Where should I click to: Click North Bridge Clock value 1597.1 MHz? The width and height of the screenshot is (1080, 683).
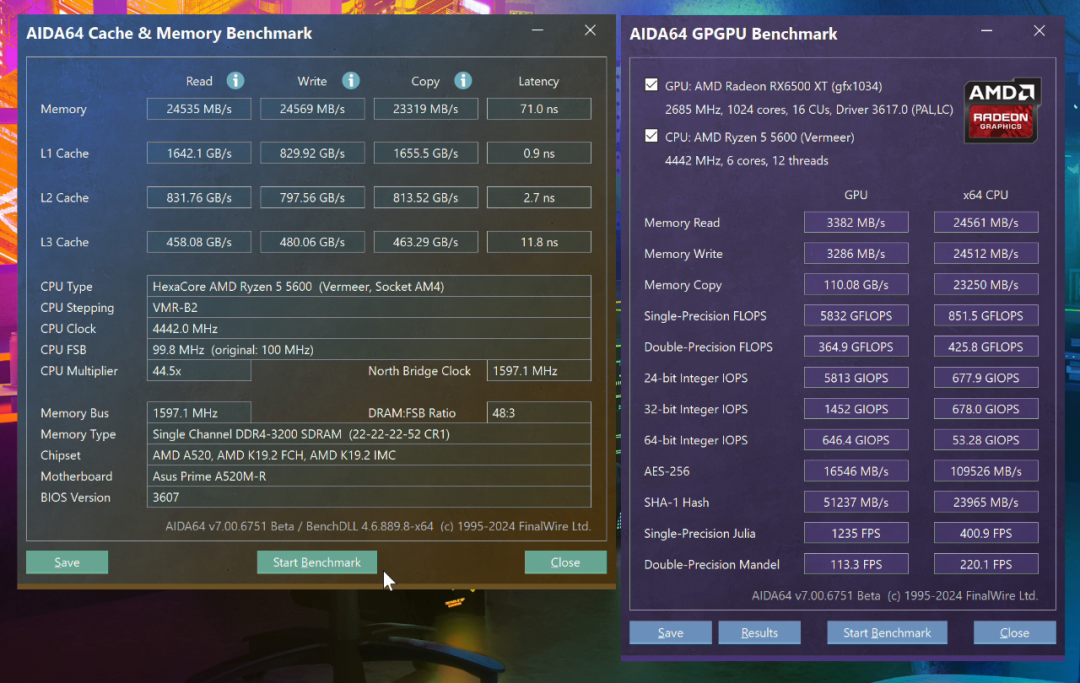pyautogui.click(x=539, y=370)
